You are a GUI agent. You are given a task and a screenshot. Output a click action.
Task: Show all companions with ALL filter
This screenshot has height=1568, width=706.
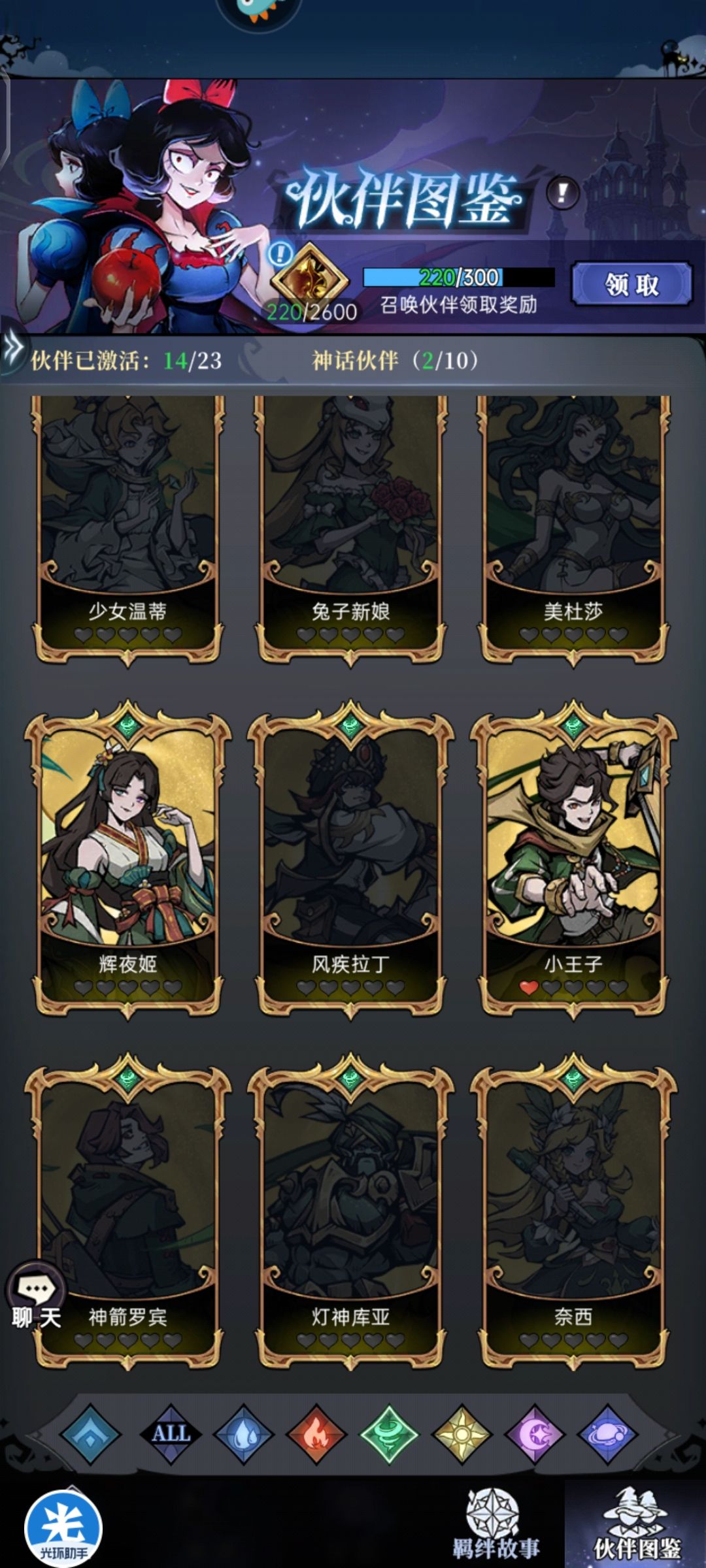[x=171, y=1434]
